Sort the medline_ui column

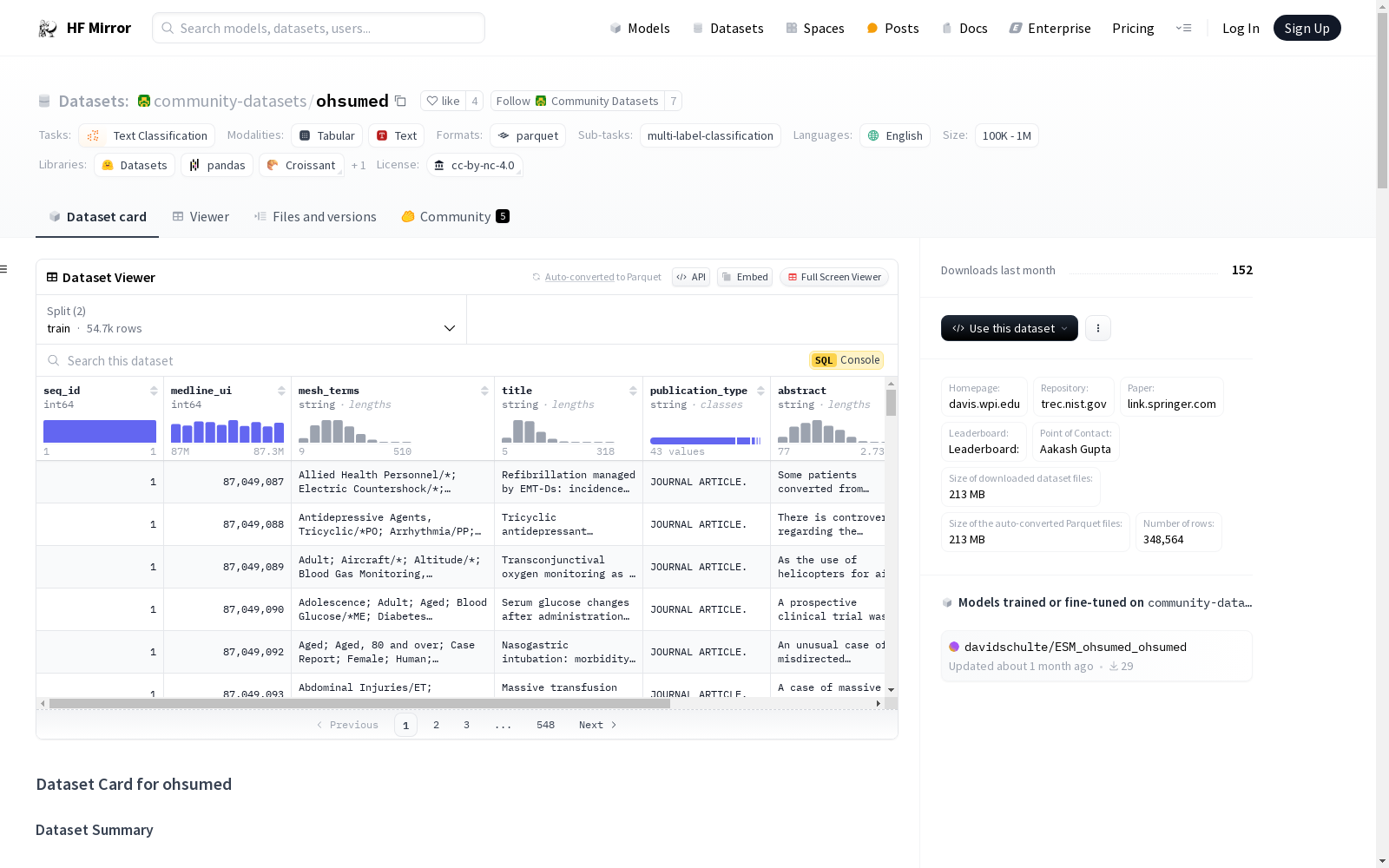[281, 391]
